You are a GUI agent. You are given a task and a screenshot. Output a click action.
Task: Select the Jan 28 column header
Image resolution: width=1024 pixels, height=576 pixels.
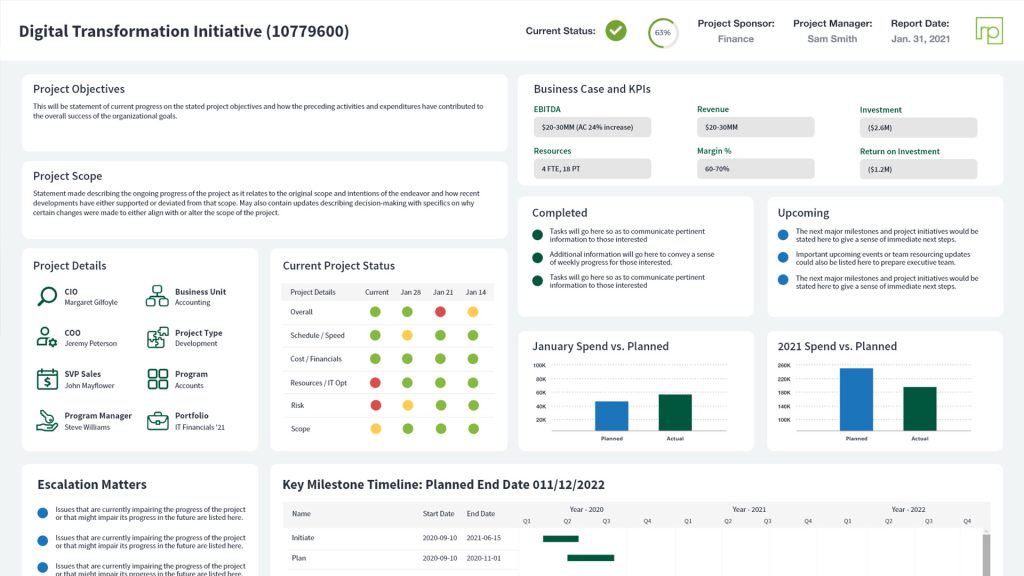coord(410,292)
